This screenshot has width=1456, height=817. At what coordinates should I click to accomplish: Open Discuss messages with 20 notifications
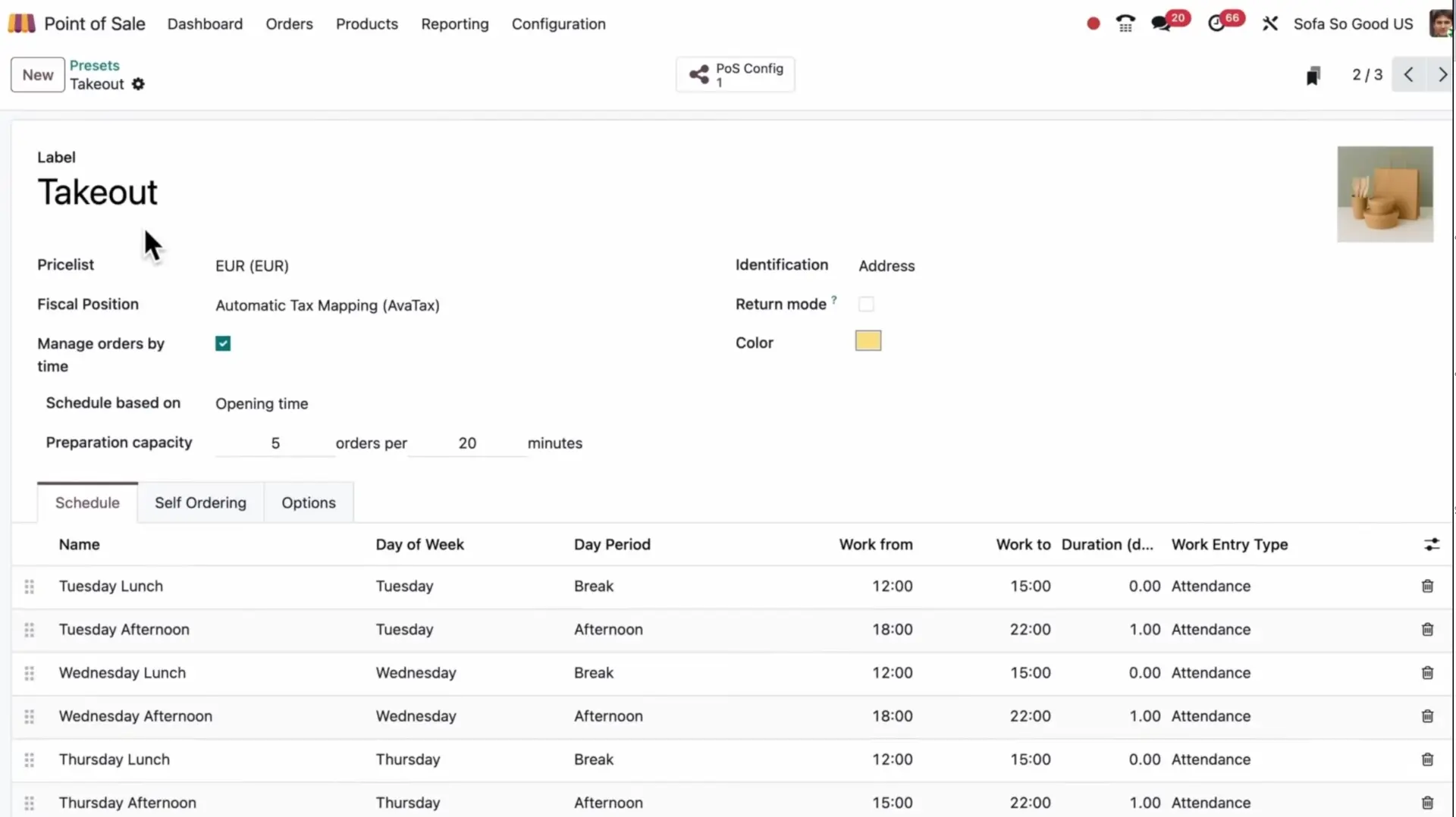pos(1160,23)
